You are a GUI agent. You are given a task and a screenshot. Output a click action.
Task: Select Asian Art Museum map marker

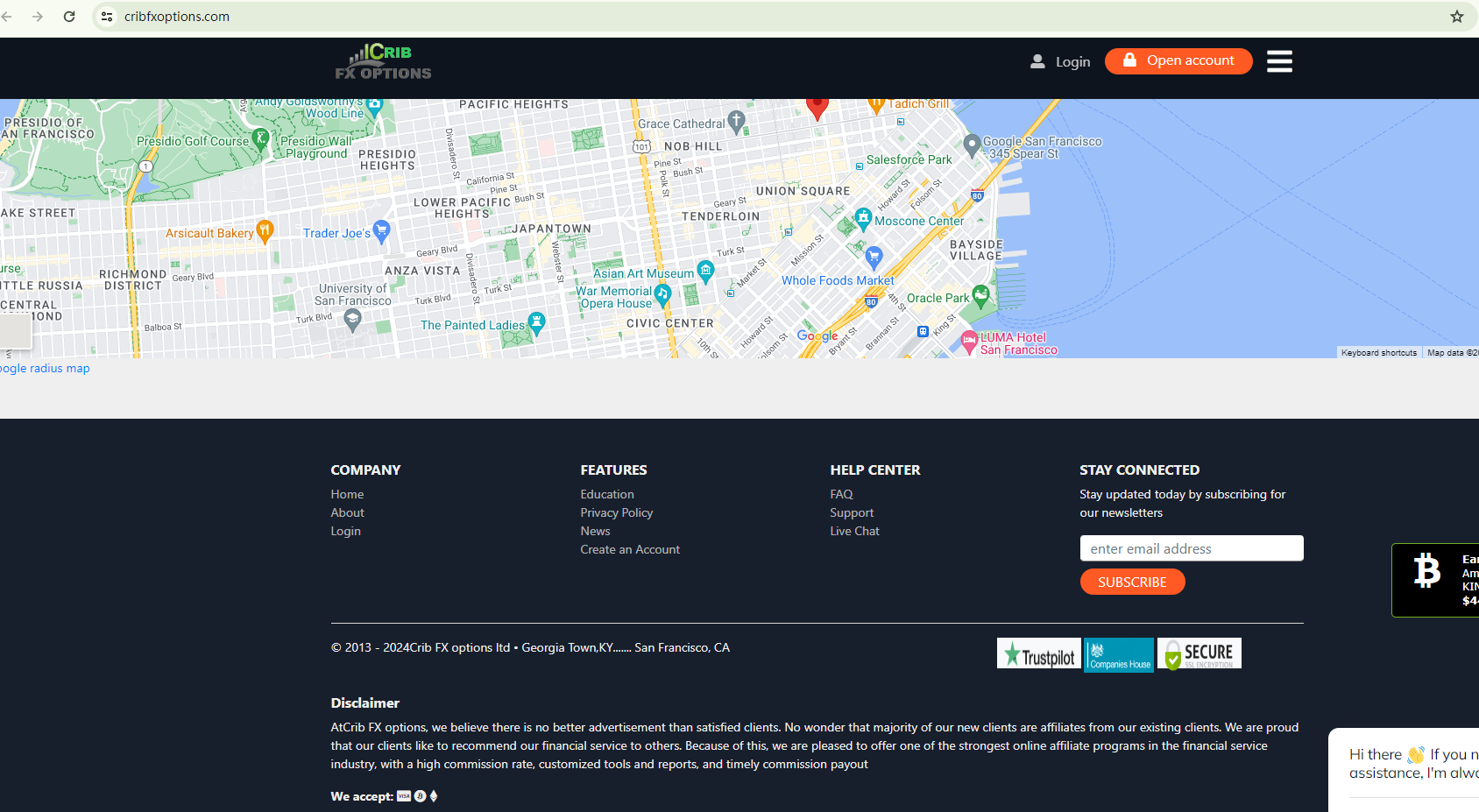(705, 272)
